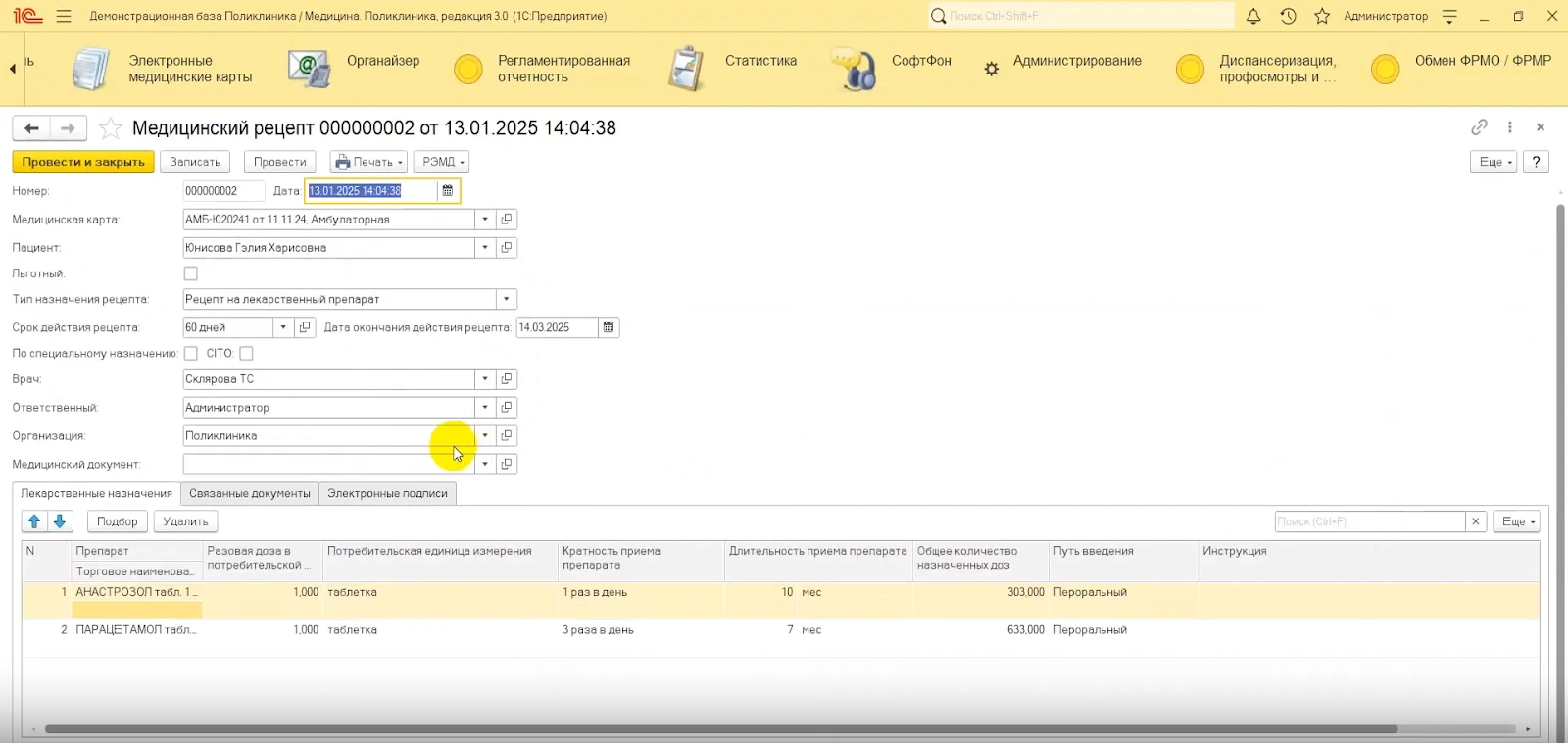The width and height of the screenshot is (1568, 743).
Task: Expand the Тип назначения рецепта dropdown
Action: click(506, 299)
